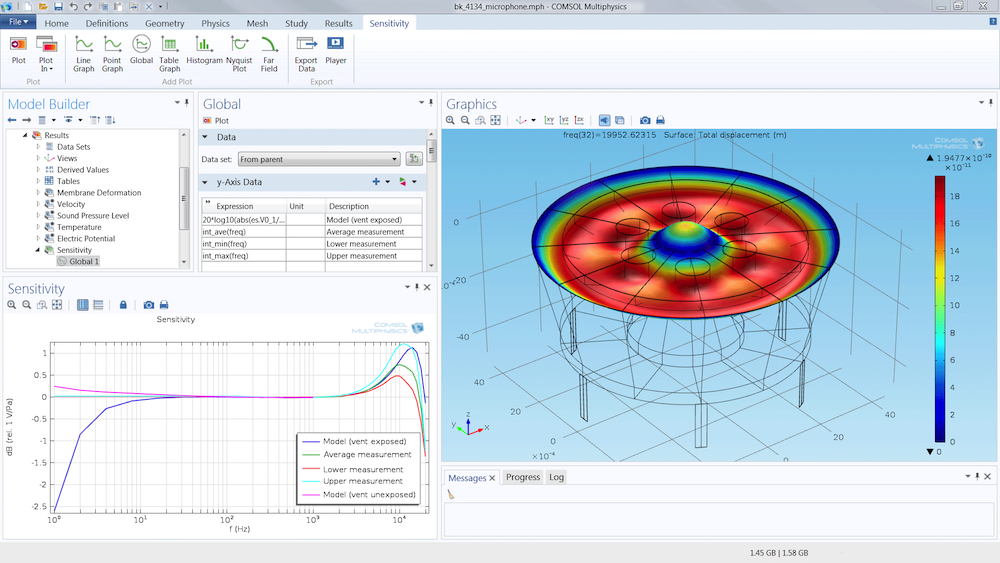The height and width of the screenshot is (563, 1000).
Task: Open the Data set dropdown
Action: point(319,159)
